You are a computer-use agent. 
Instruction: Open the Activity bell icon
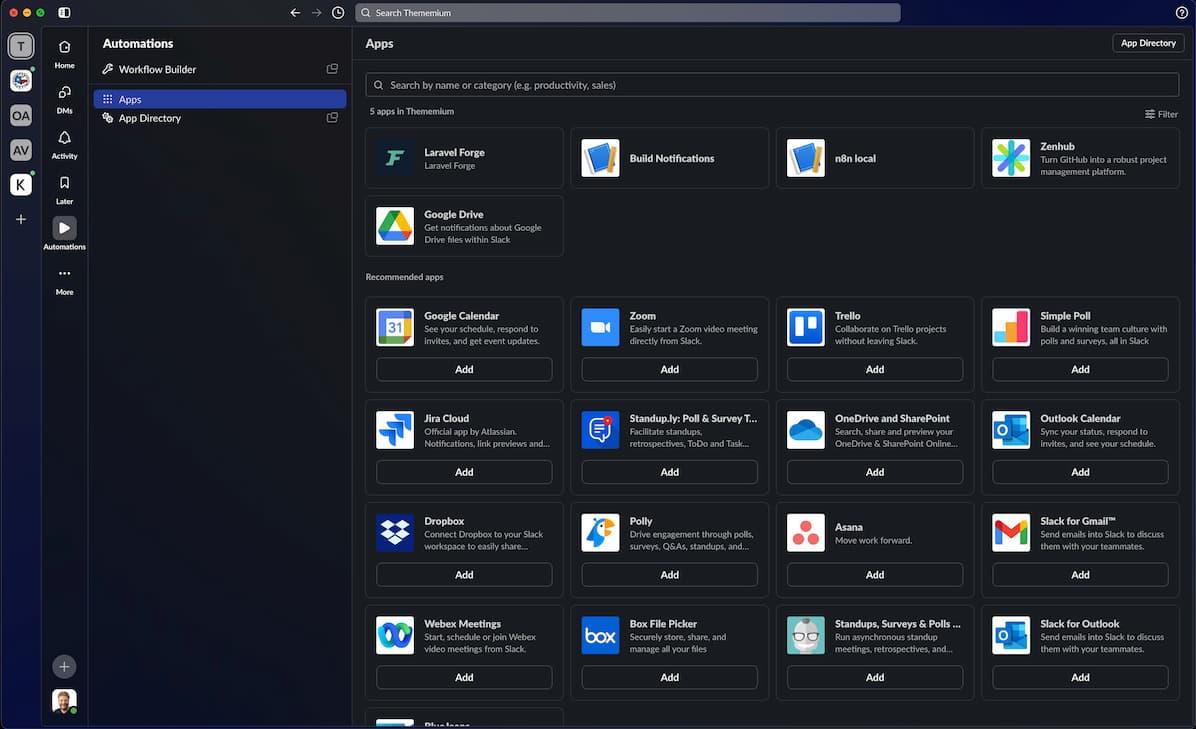[x=64, y=144]
